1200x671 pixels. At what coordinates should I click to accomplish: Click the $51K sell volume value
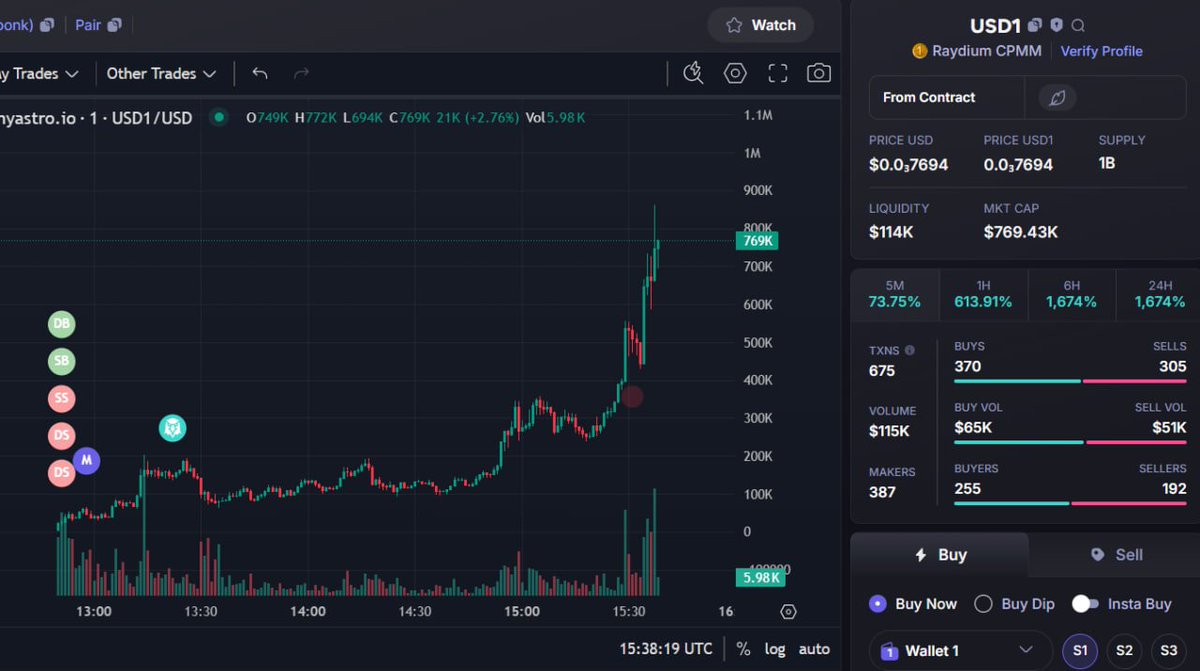(1169, 428)
